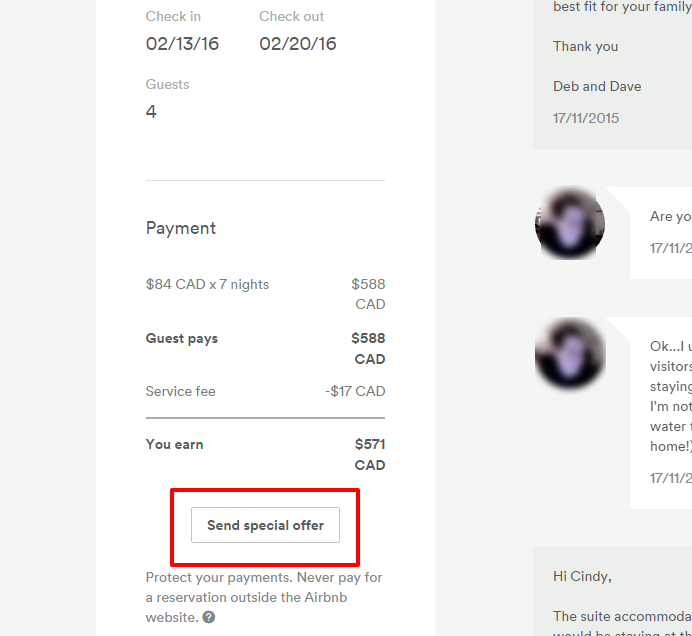Click the Payment section heading
The height and width of the screenshot is (636, 692).
[181, 228]
